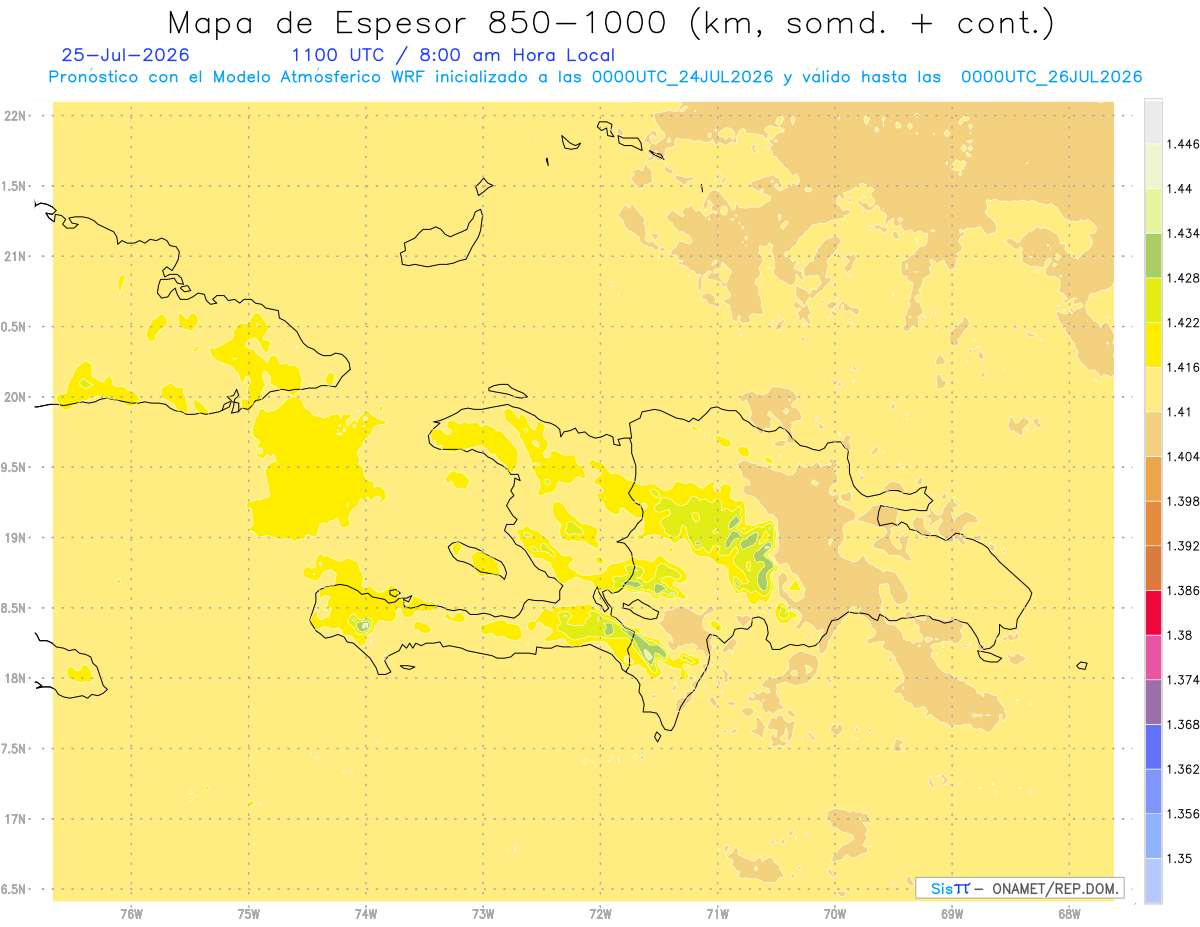Click the 1.368 colorbar value
This screenshot has height=927, width=1200.
tap(1185, 724)
